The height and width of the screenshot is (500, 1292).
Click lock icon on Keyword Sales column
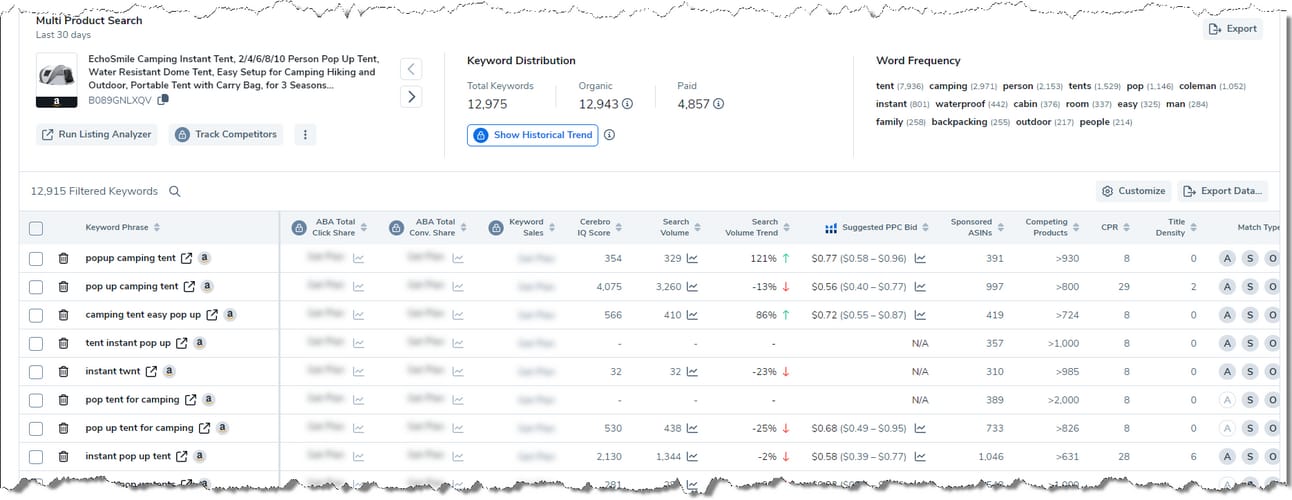tap(496, 228)
